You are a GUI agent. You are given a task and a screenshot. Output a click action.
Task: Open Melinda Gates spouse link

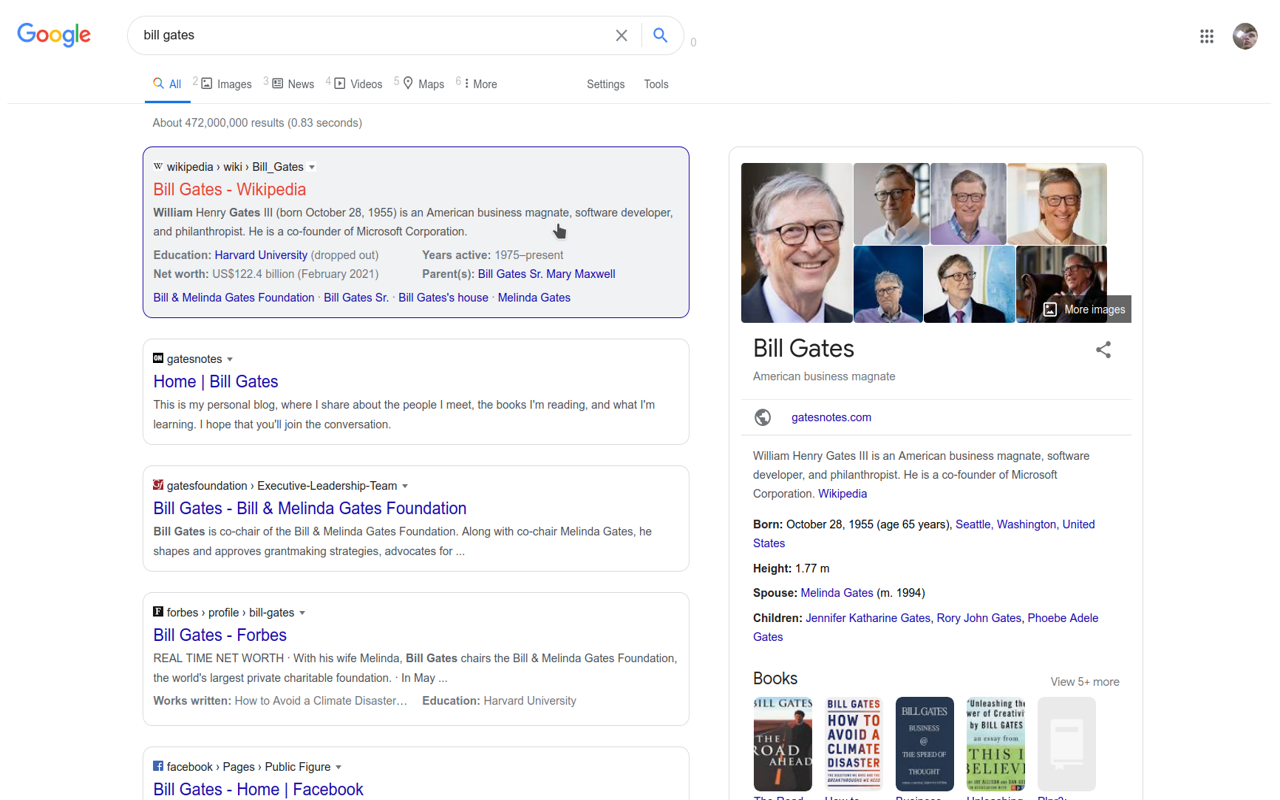(x=836, y=593)
